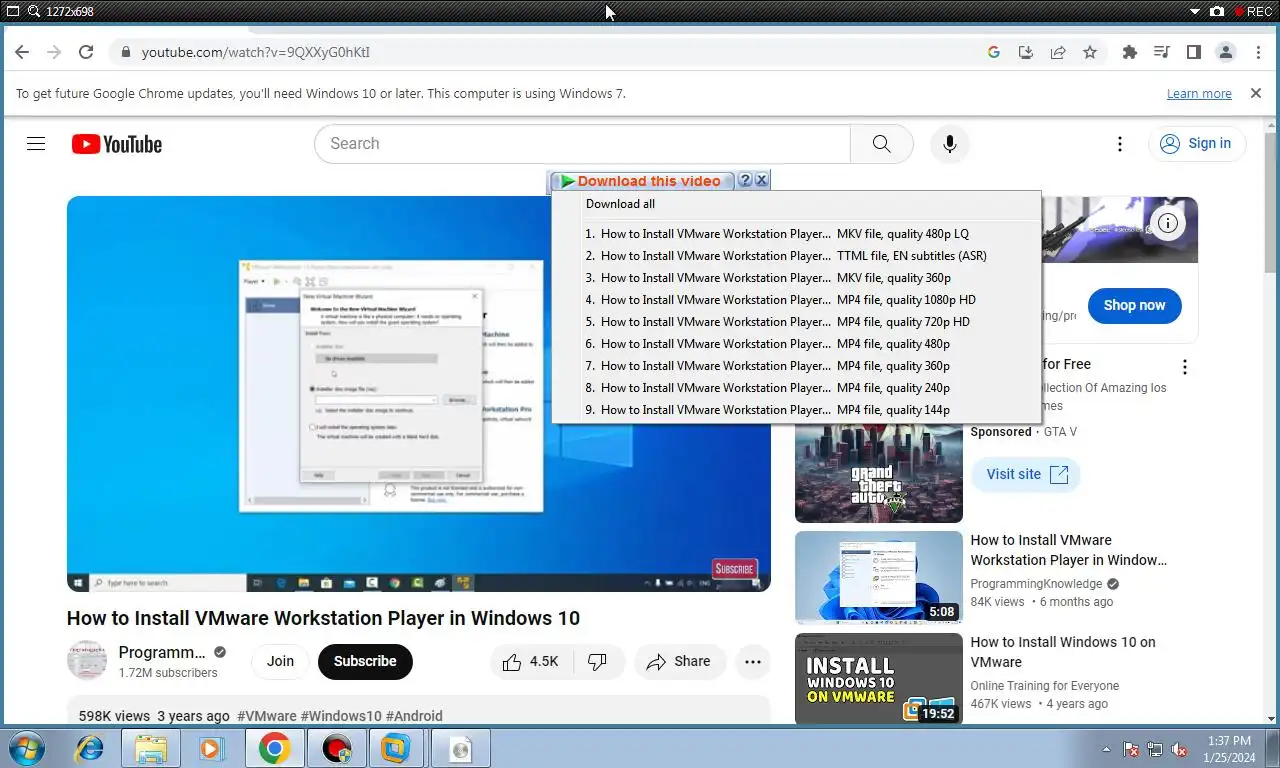Share the video

[679, 661]
